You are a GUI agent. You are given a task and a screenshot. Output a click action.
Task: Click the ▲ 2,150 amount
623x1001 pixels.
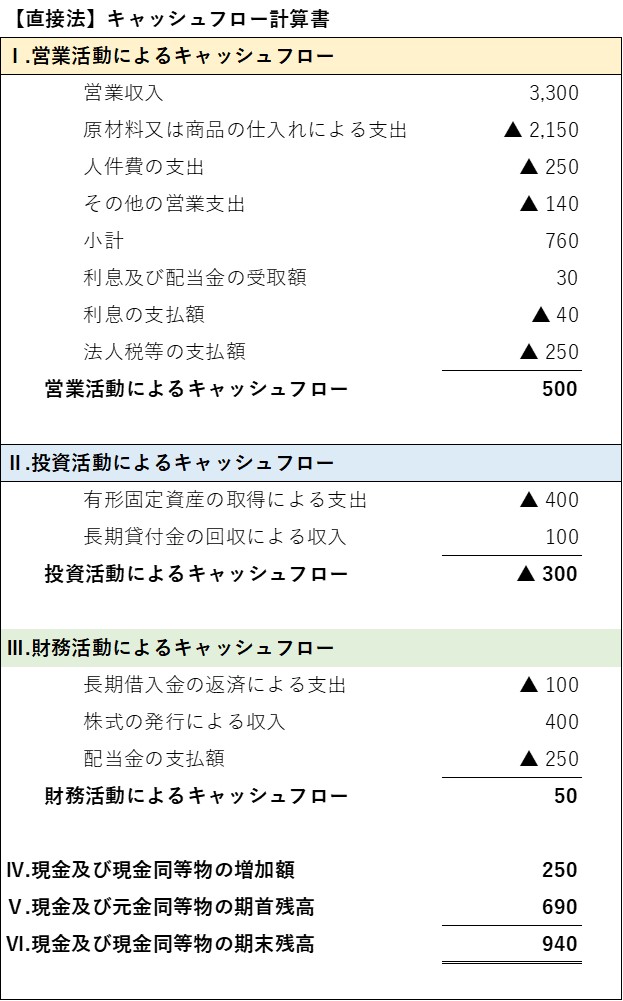[541, 130]
